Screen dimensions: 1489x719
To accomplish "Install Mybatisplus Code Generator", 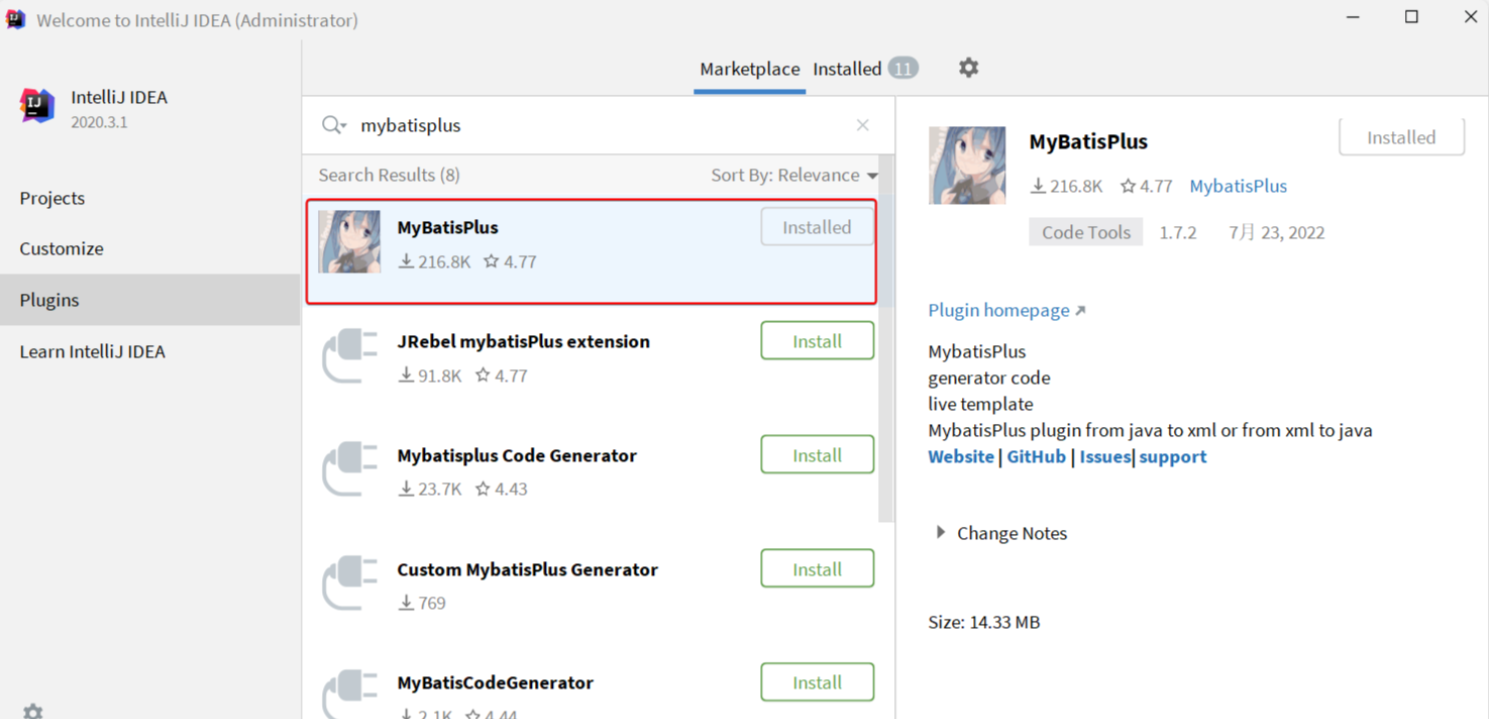I will (817, 455).
